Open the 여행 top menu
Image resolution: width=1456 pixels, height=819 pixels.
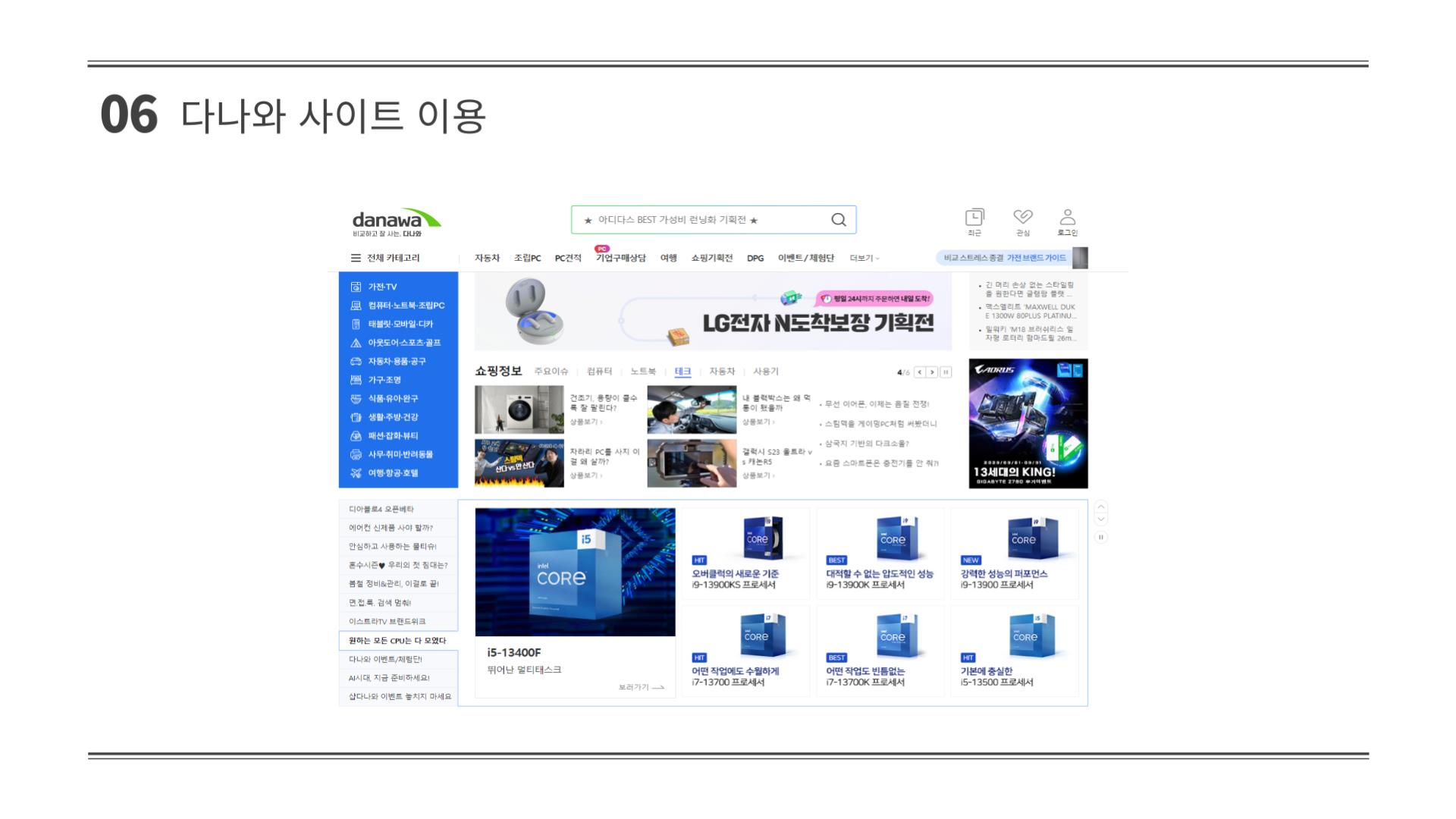[668, 259]
